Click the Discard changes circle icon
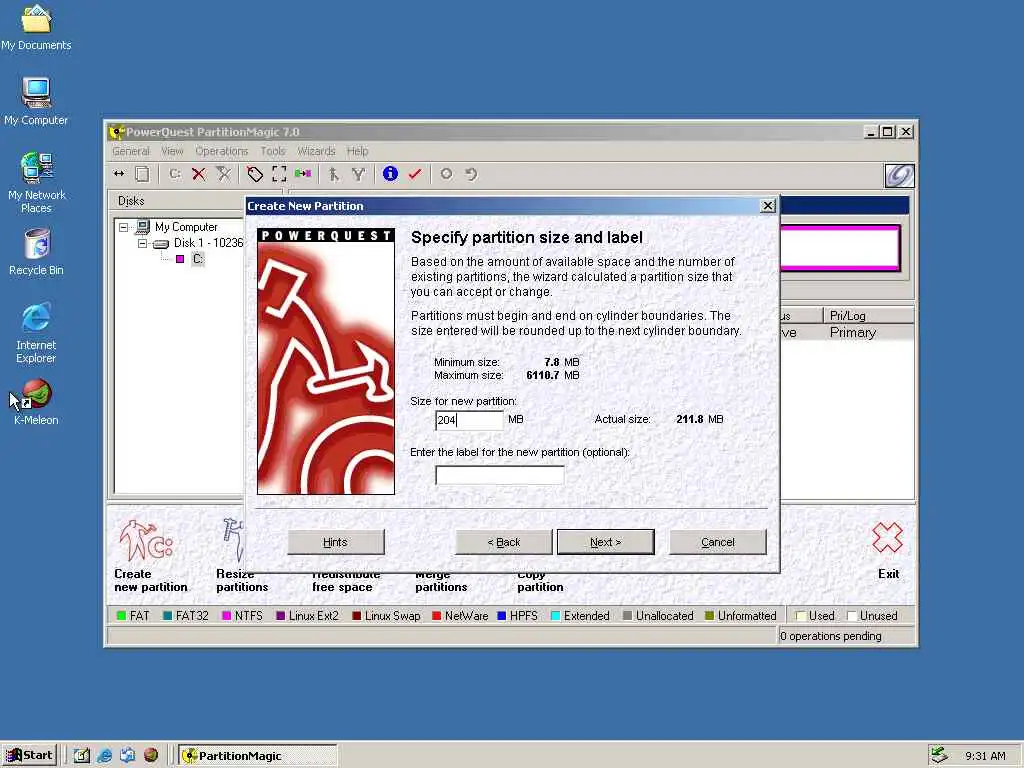The image size is (1024, 768). (x=446, y=174)
